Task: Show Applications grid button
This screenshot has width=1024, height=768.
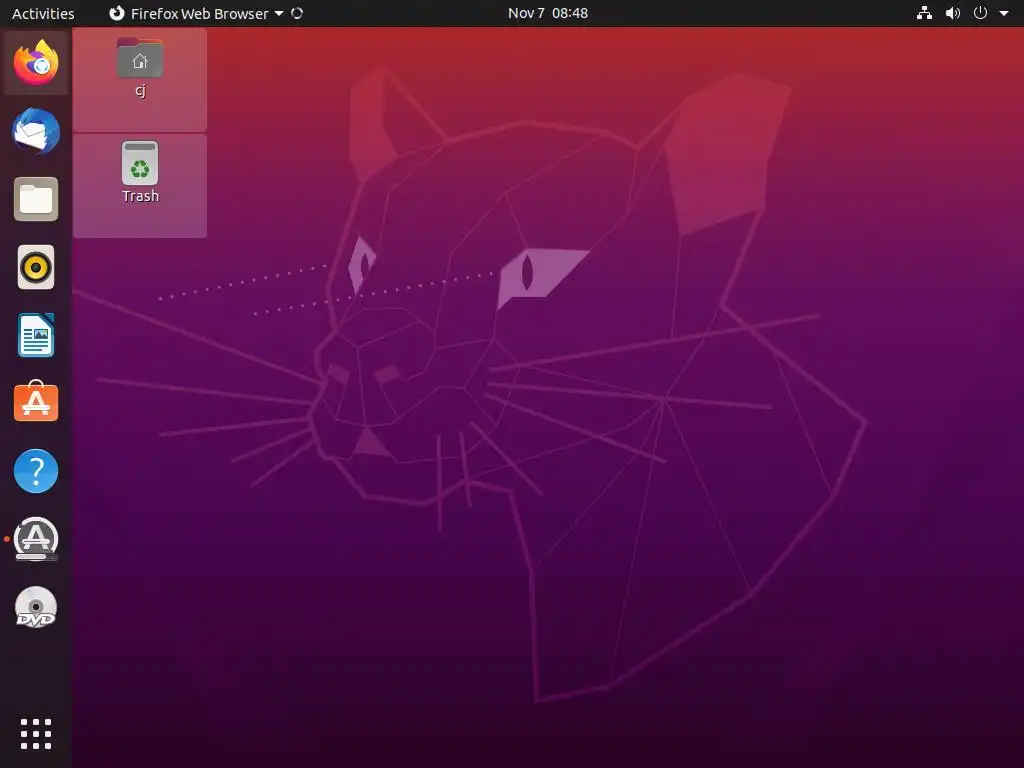Action: click(36, 734)
